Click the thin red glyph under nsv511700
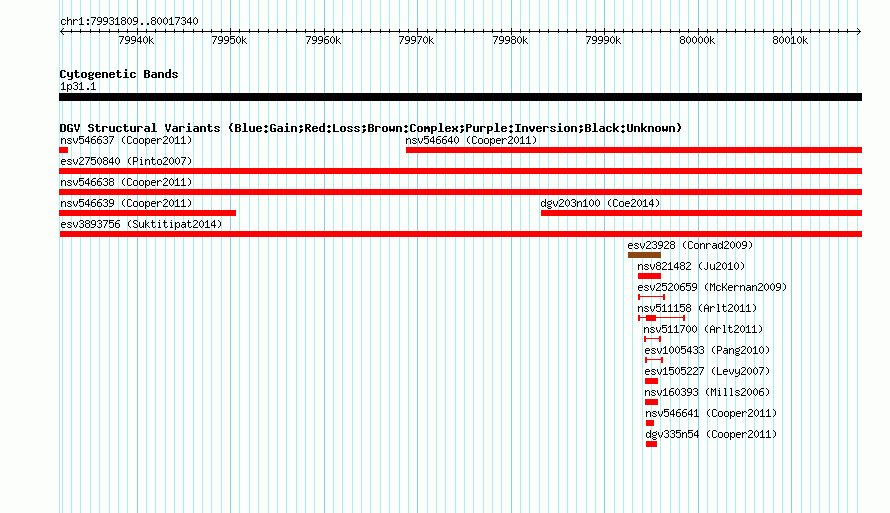 [x=652, y=339]
